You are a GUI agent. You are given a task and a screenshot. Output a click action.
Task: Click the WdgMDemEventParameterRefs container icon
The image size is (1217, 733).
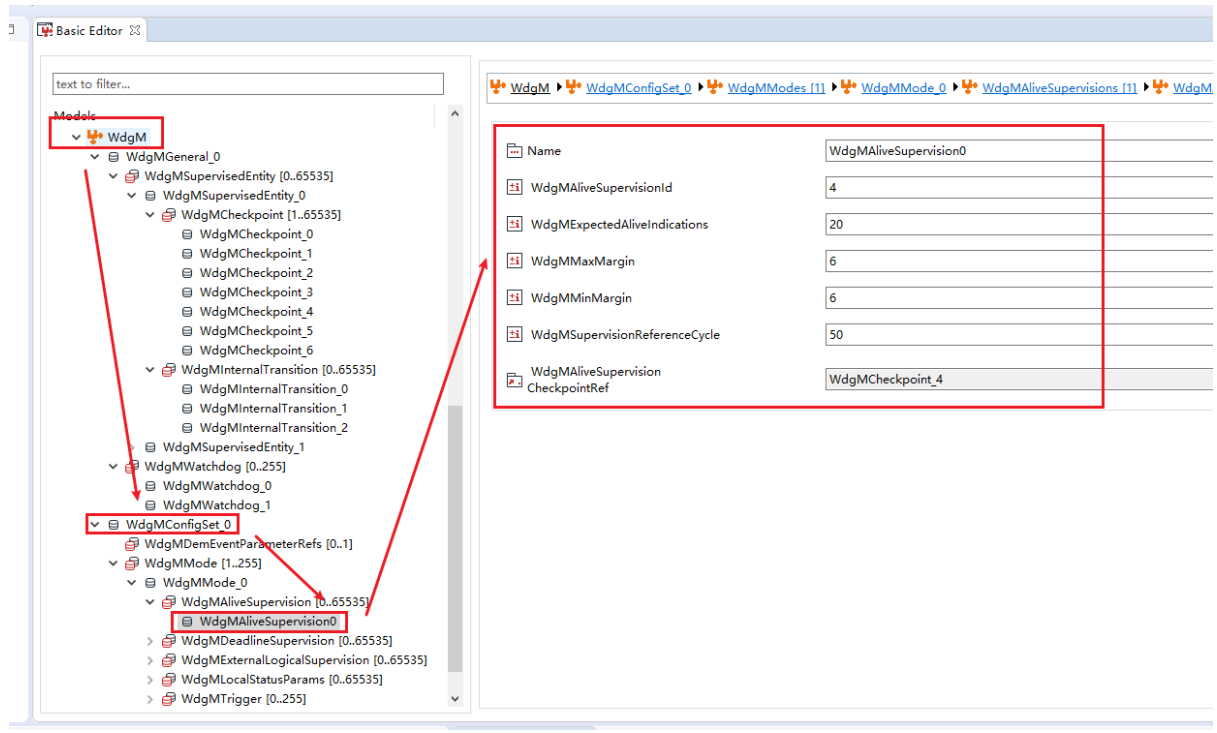pyautogui.click(x=132, y=544)
